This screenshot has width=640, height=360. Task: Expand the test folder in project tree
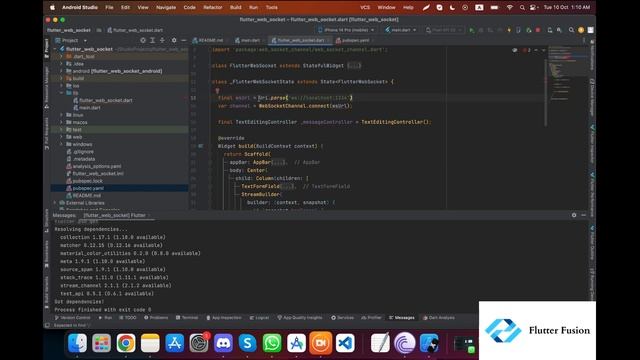click(61, 130)
